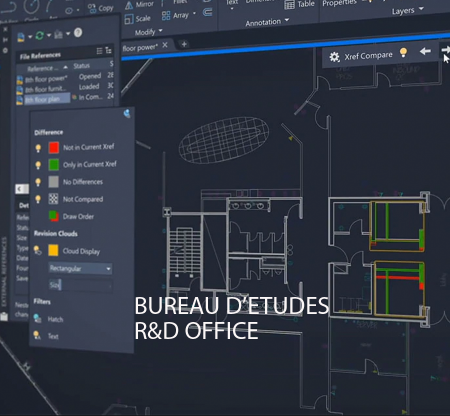Close the floor power drawing tab
This screenshot has height=416, width=450.
coord(165,45)
